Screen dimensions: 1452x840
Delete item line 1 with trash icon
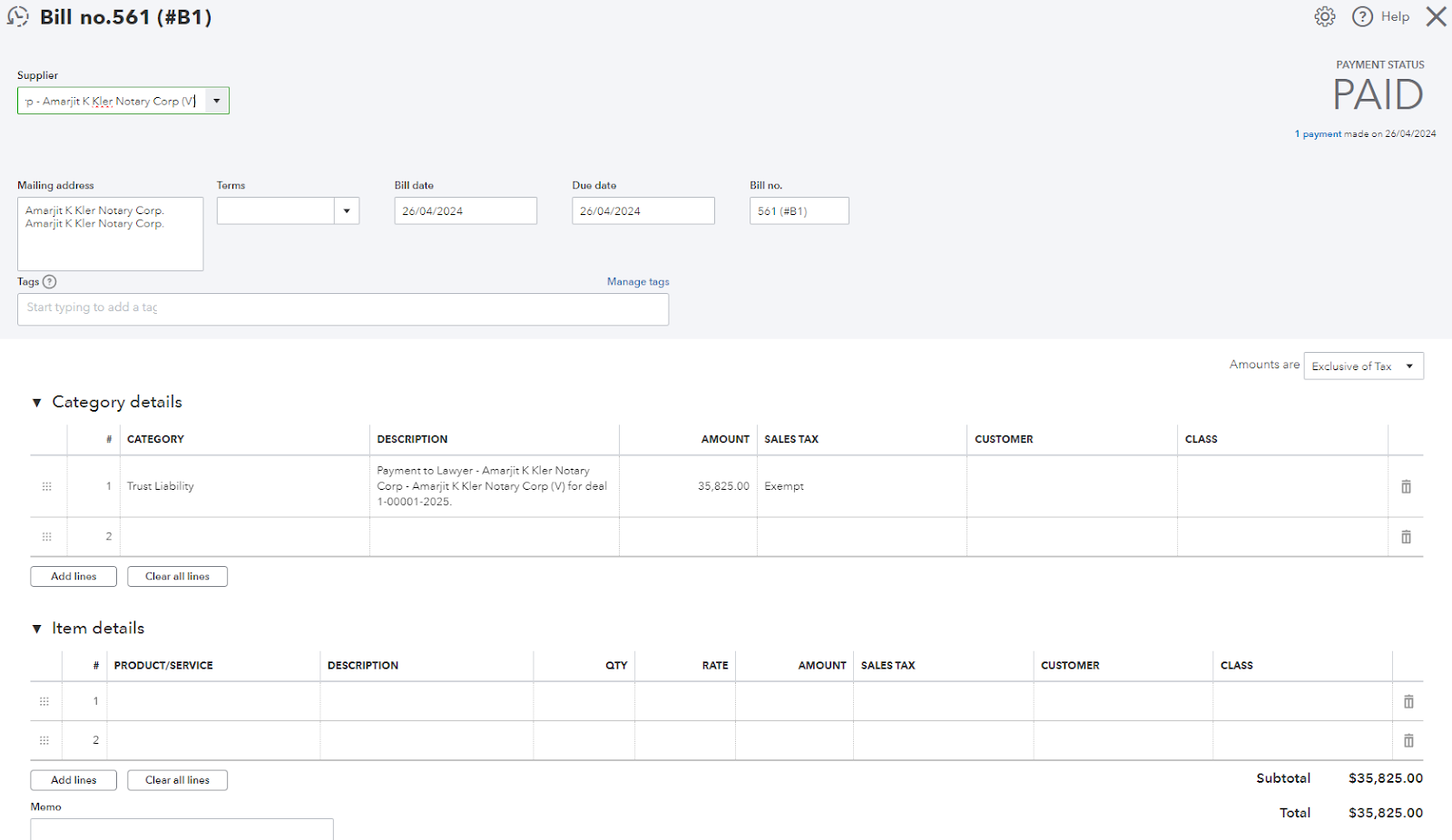(1408, 701)
